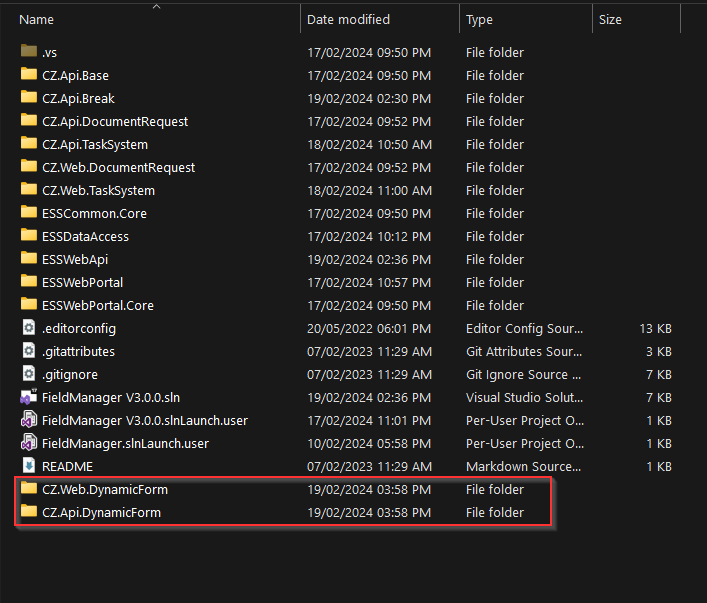Click the CZ.Api.Break folder icon

(x=29, y=97)
